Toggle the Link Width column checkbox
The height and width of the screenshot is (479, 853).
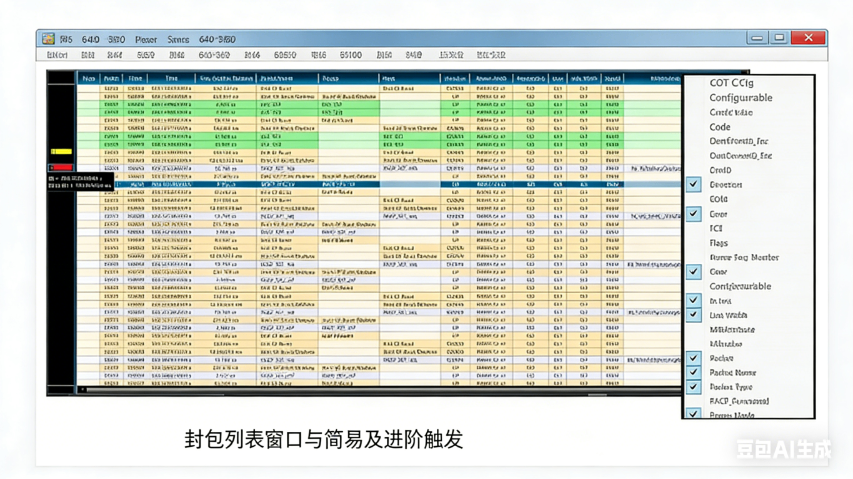(693, 315)
